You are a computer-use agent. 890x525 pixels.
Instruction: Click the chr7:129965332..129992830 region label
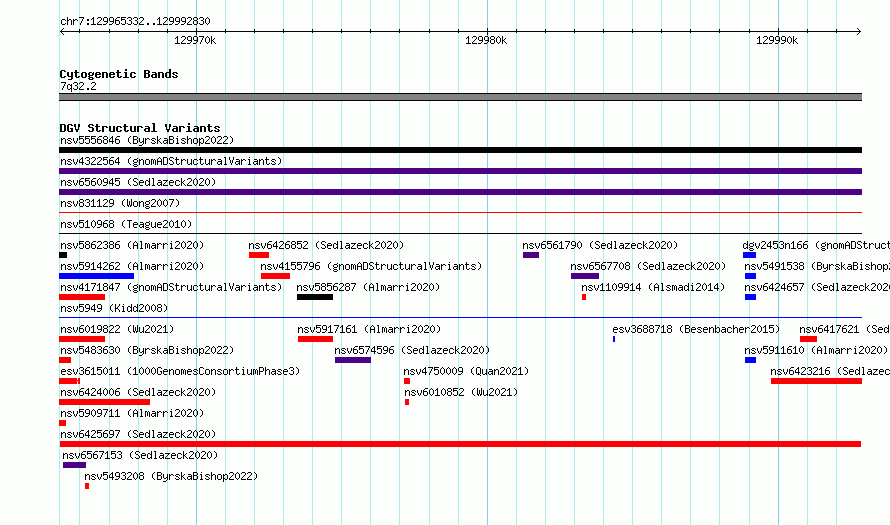point(135,22)
